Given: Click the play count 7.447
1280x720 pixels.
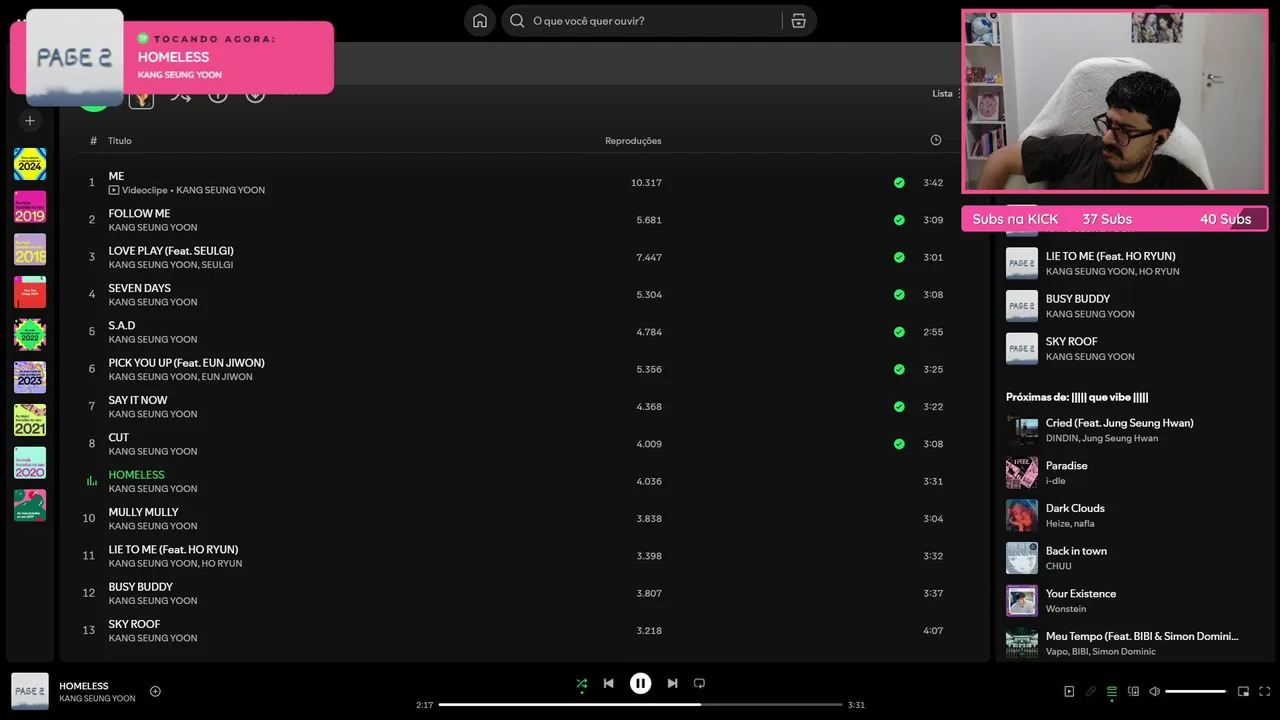Looking at the screenshot, I should [x=647, y=257].
